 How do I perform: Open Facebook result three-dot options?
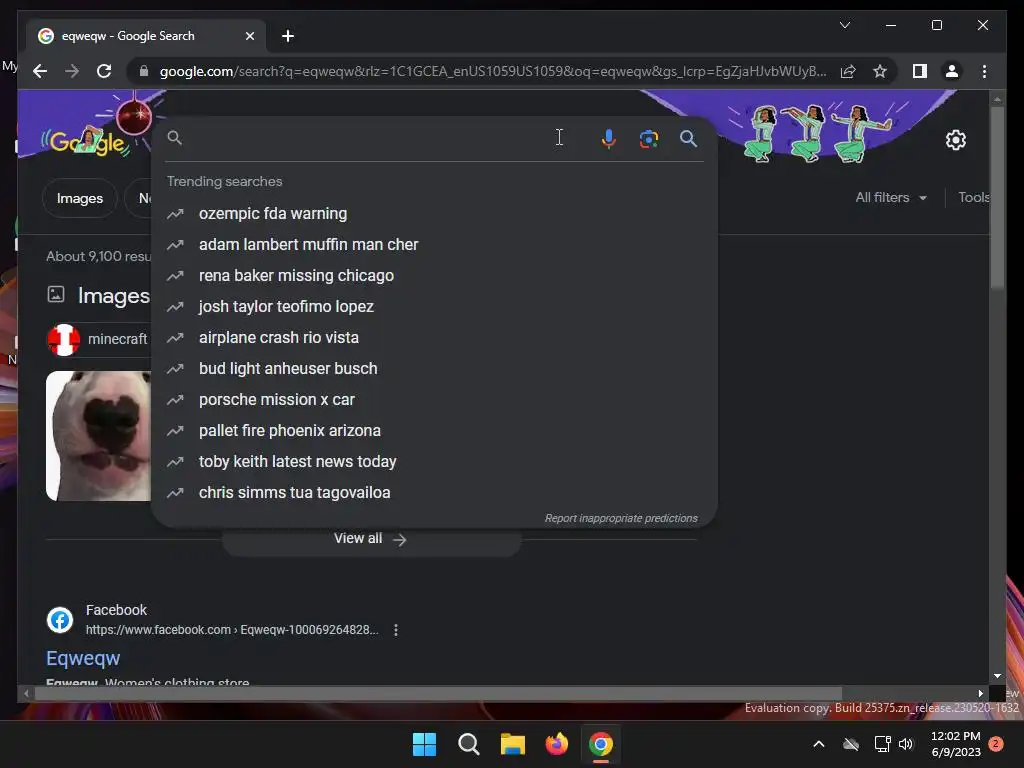396,630
